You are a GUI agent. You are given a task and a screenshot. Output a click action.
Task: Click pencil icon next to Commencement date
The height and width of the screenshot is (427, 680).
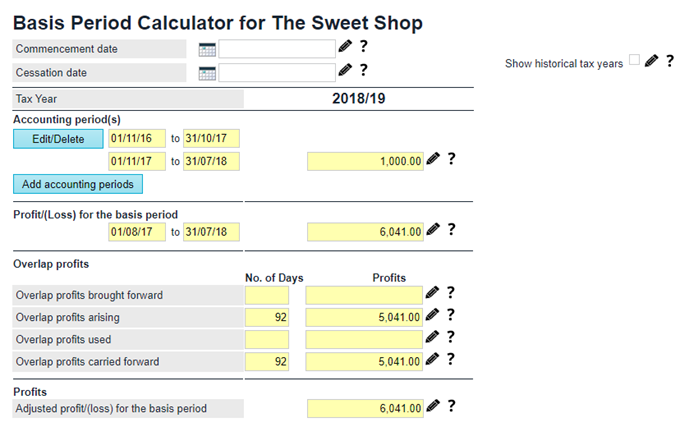(345, 46)
